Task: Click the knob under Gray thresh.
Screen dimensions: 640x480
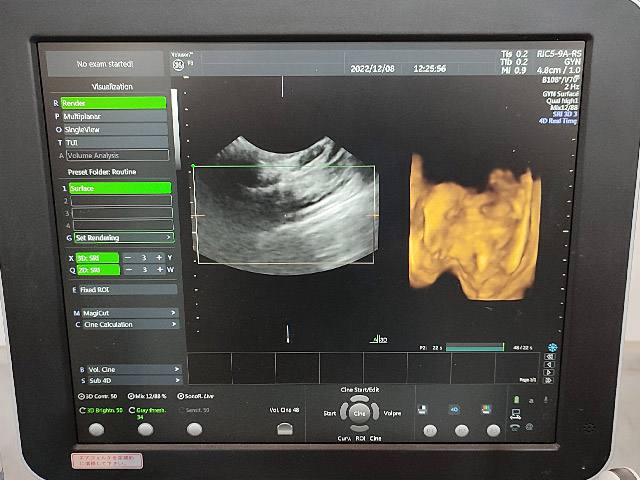Action: point(145,429)
